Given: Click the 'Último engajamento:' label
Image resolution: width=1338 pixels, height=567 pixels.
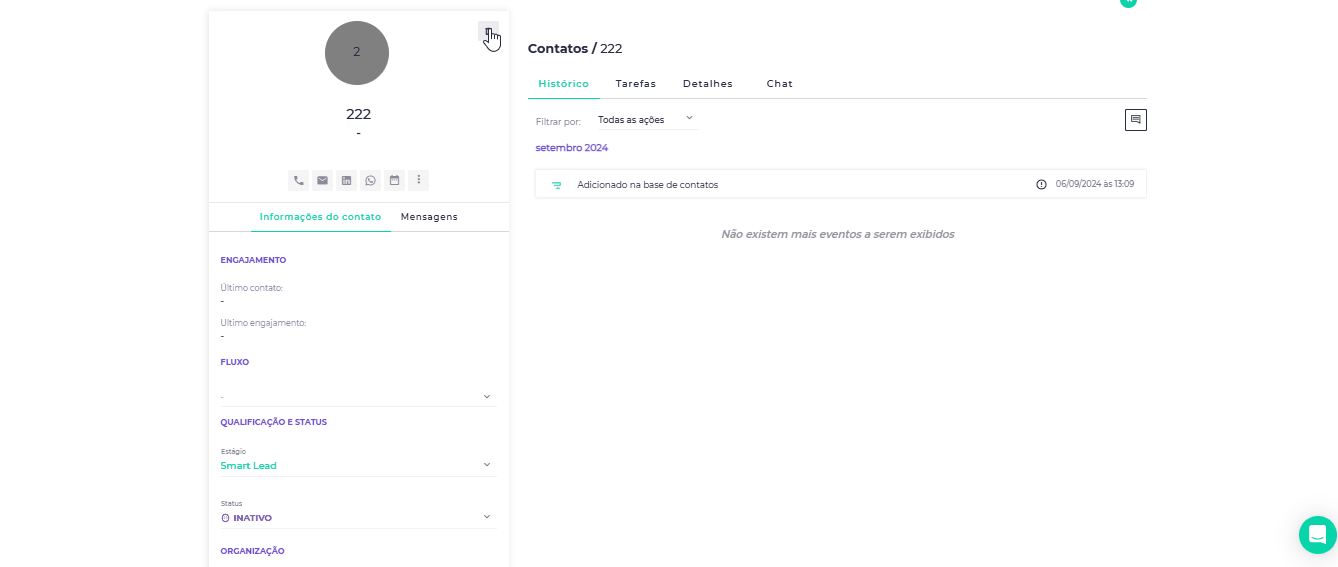Looking at the screenshot, I should 263,323.
